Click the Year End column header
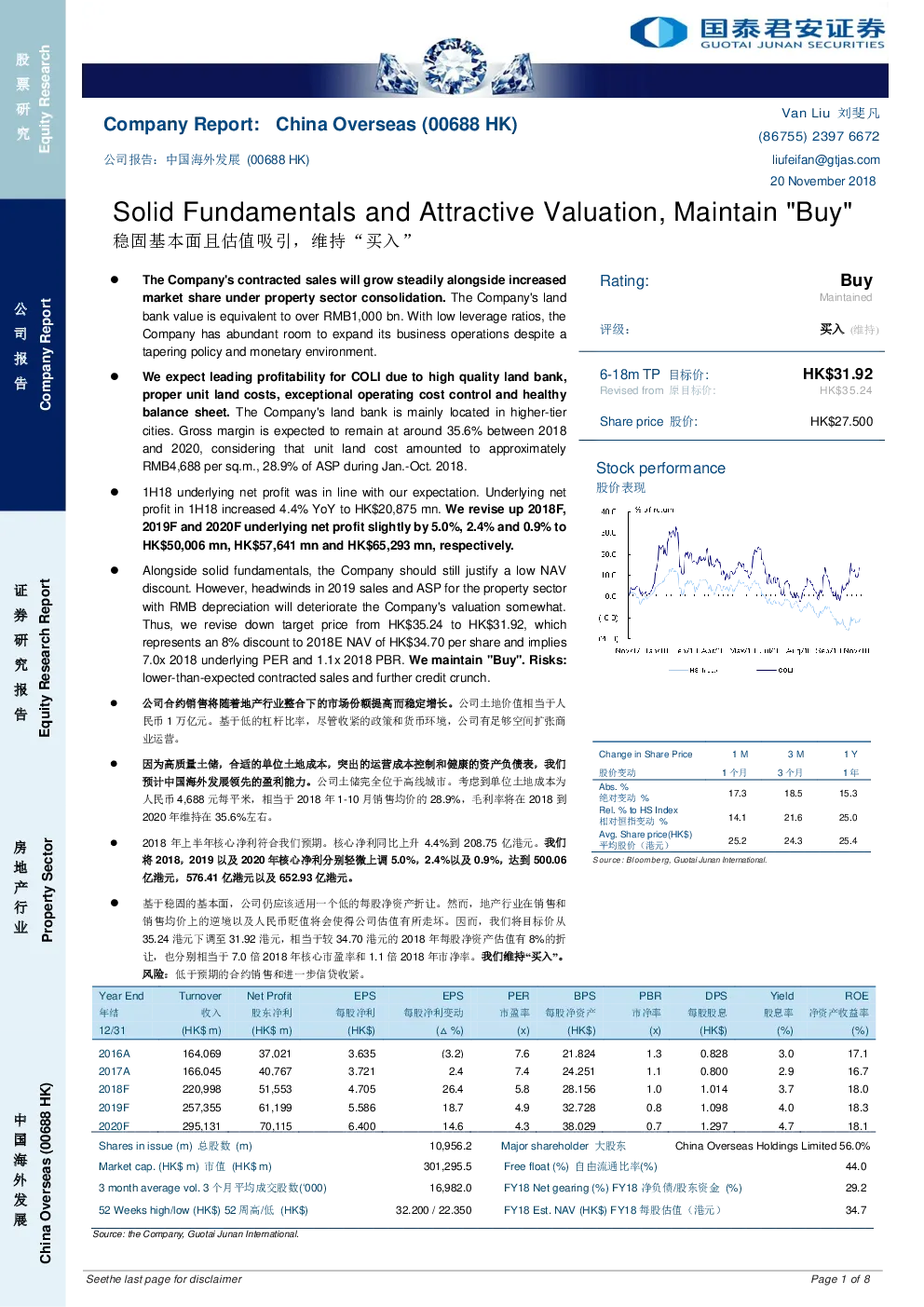The image size is (924, 1307). 121,996
